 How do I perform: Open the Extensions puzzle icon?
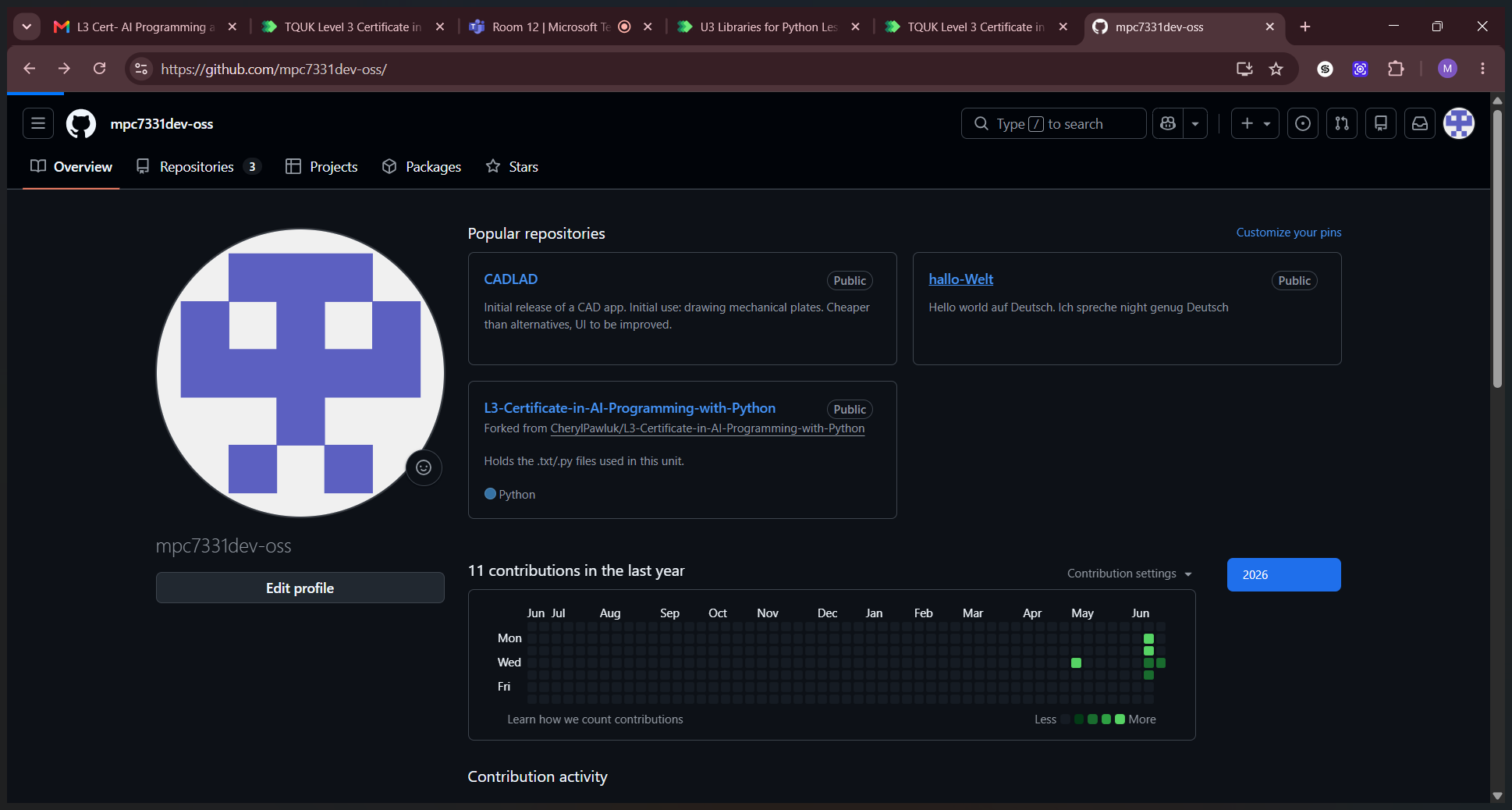tap(1396, 69)
